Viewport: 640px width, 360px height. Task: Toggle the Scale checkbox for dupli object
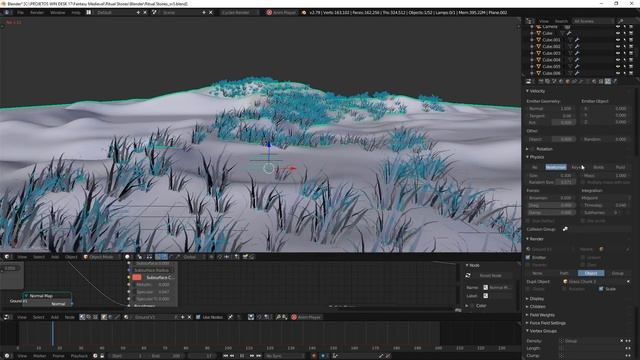(601, 289)
